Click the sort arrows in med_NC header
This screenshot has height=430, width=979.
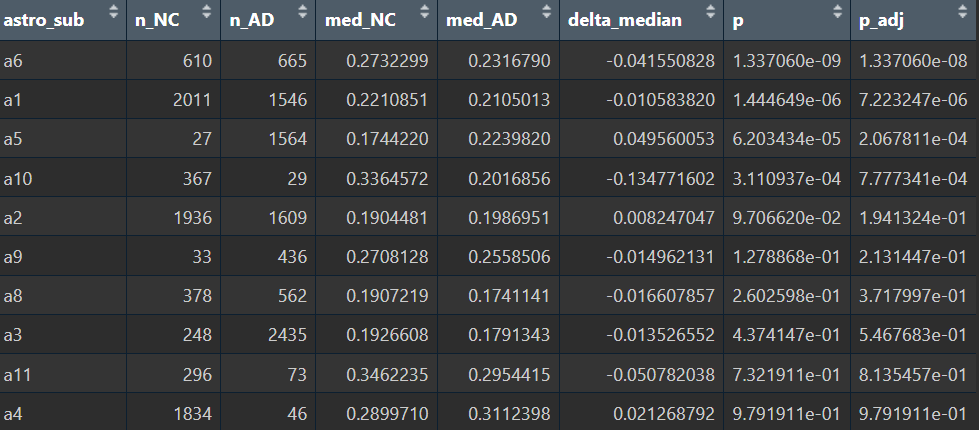(x=423, y=14)
